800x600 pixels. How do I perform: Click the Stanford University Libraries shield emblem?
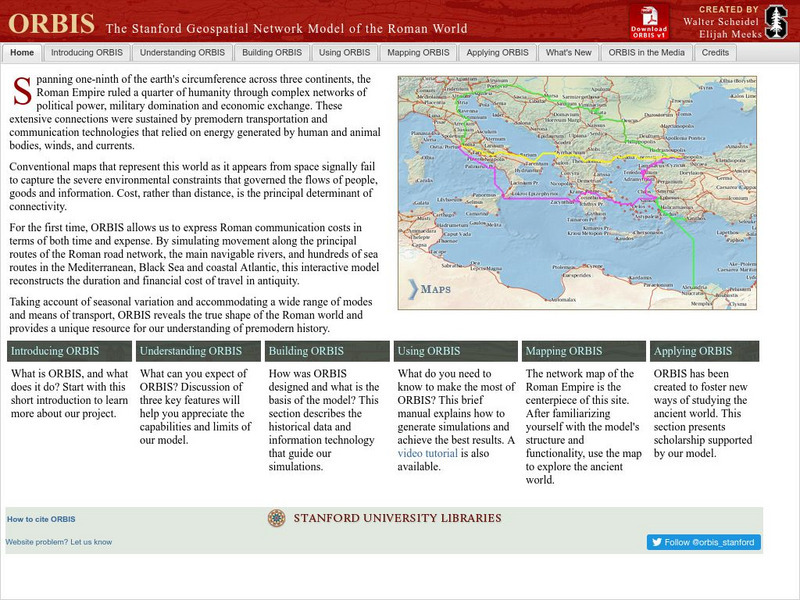coord(275,517)
